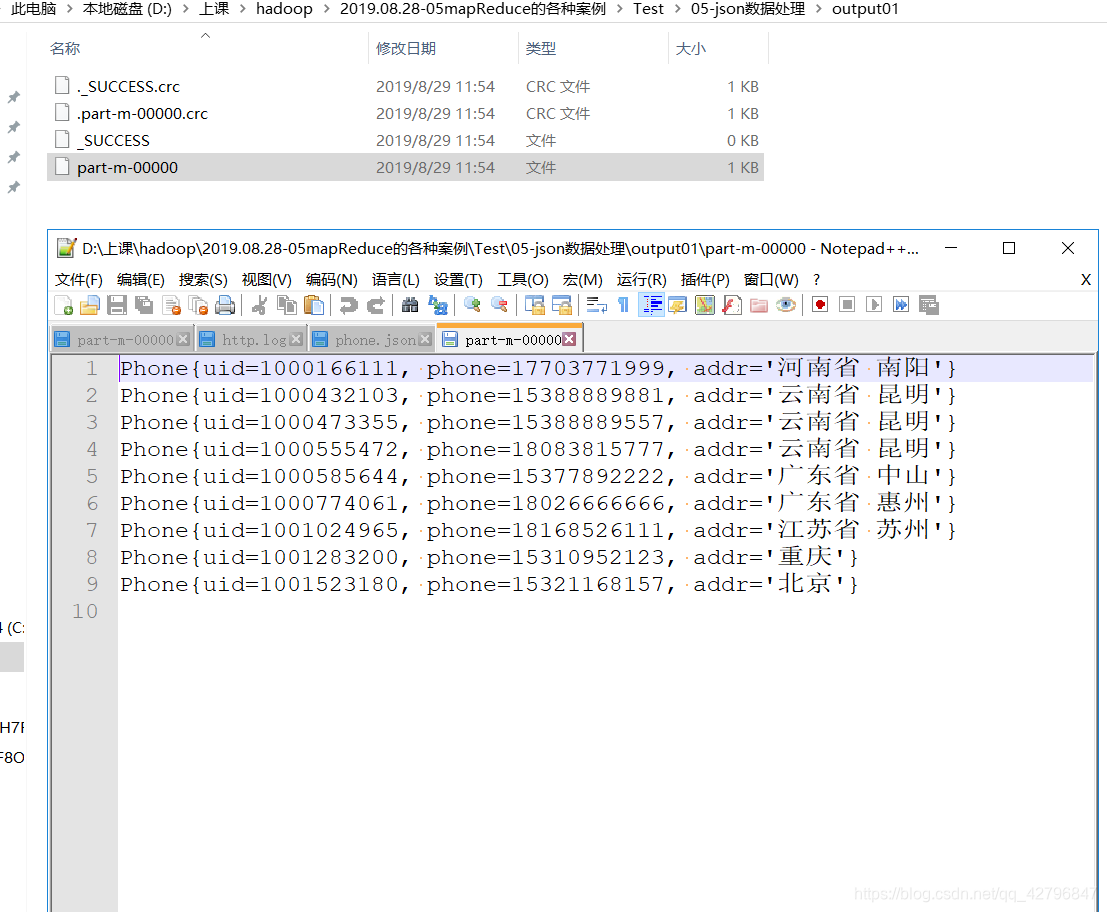
Task: Open Folder as Workspace toolbar icon
Action: 759,306
